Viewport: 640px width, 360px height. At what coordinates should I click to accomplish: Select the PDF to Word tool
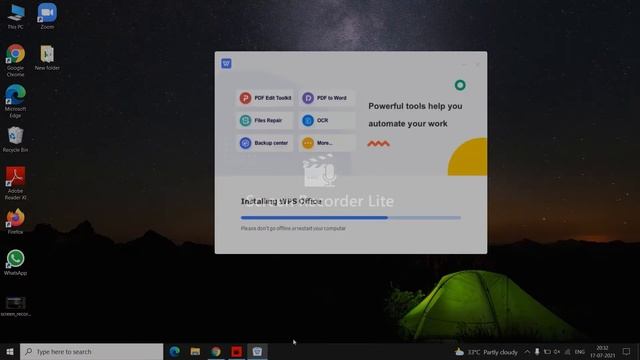327,98
